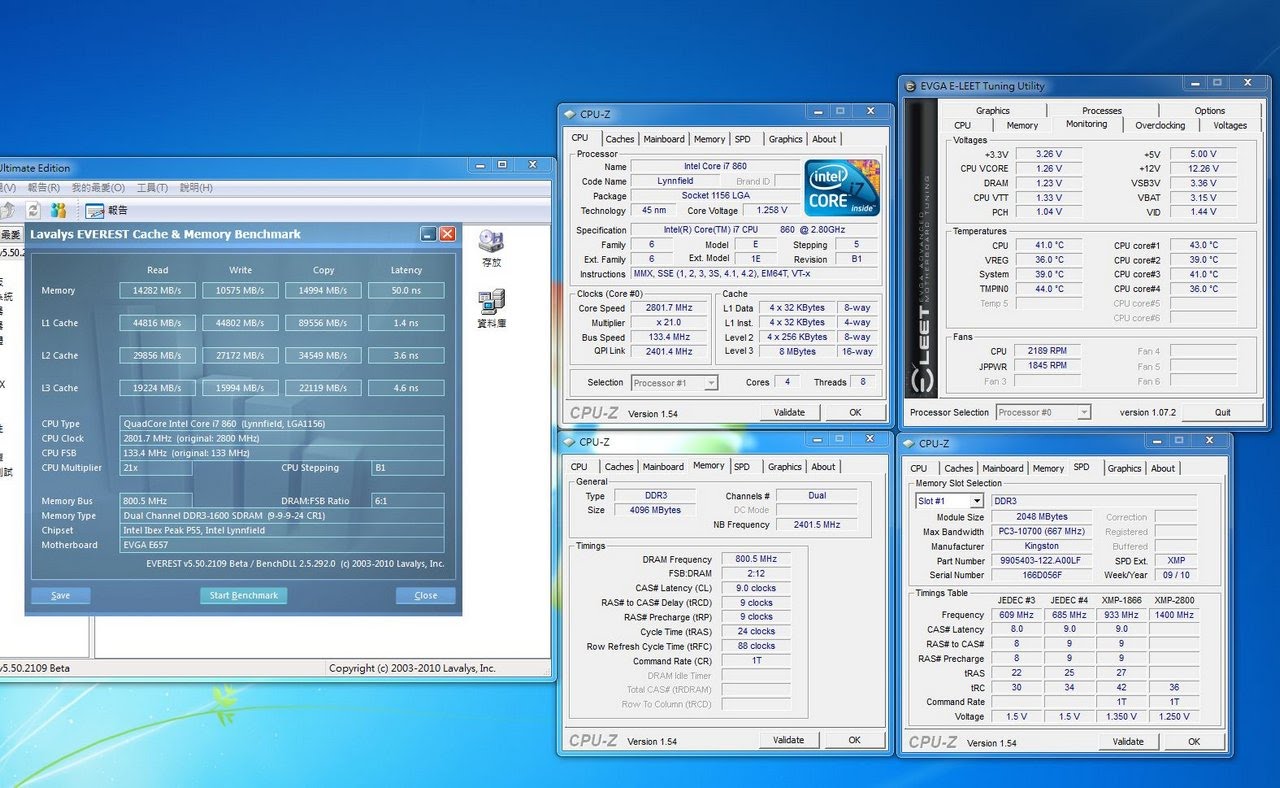Screen dimensions: 1280x788
Task: Click the Memory Read value 14282 MB/s
Action: (x=157, y=290)
